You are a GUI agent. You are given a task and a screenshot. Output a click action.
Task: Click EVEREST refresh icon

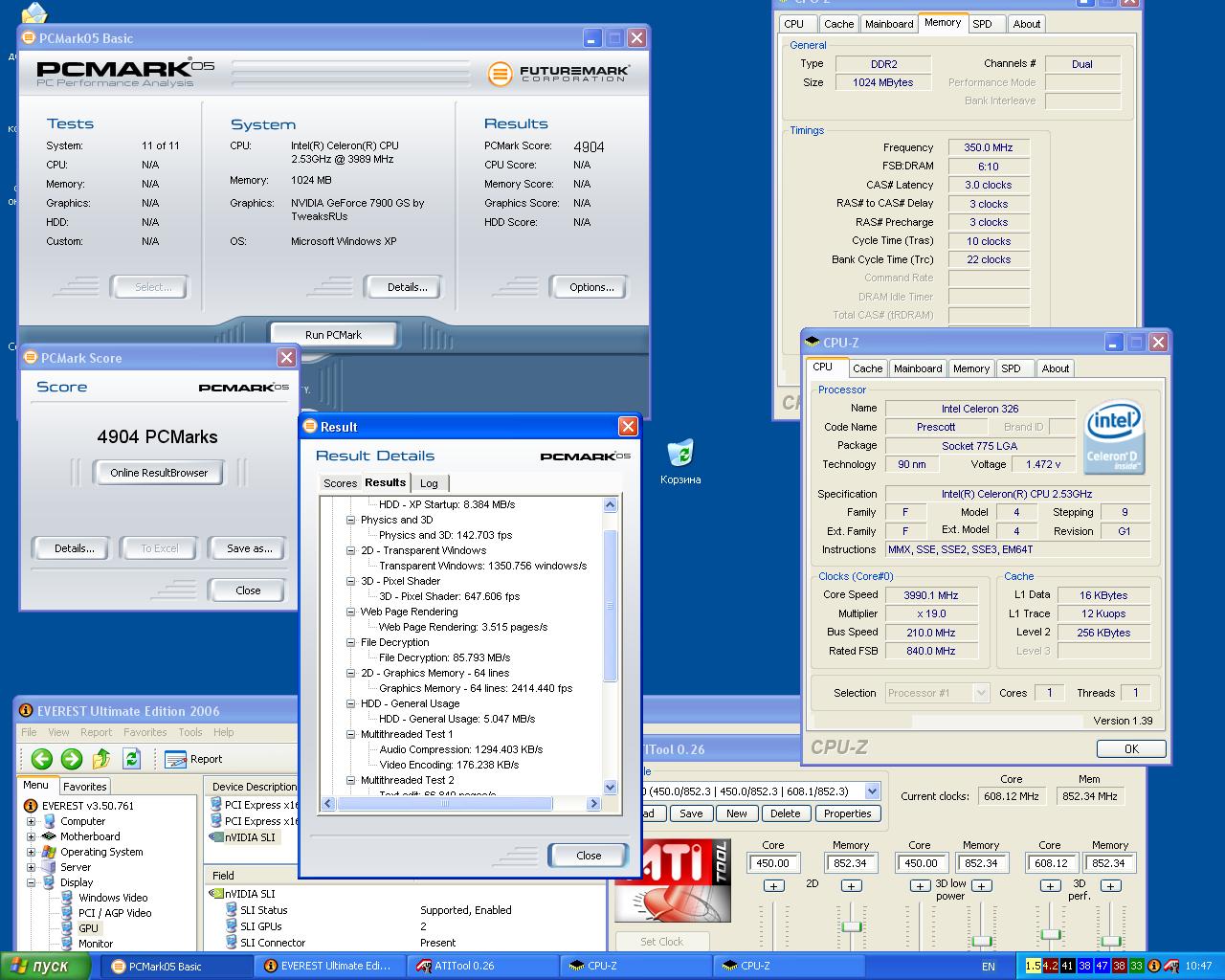pos(131,759)
